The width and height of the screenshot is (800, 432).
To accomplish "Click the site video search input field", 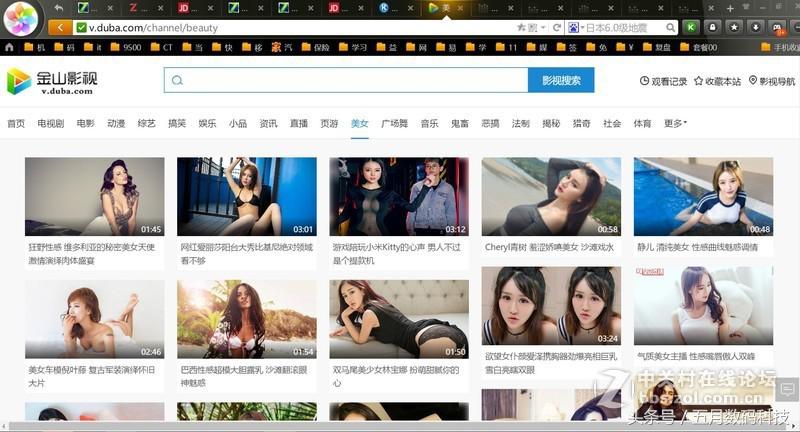I will click(346, 80).
